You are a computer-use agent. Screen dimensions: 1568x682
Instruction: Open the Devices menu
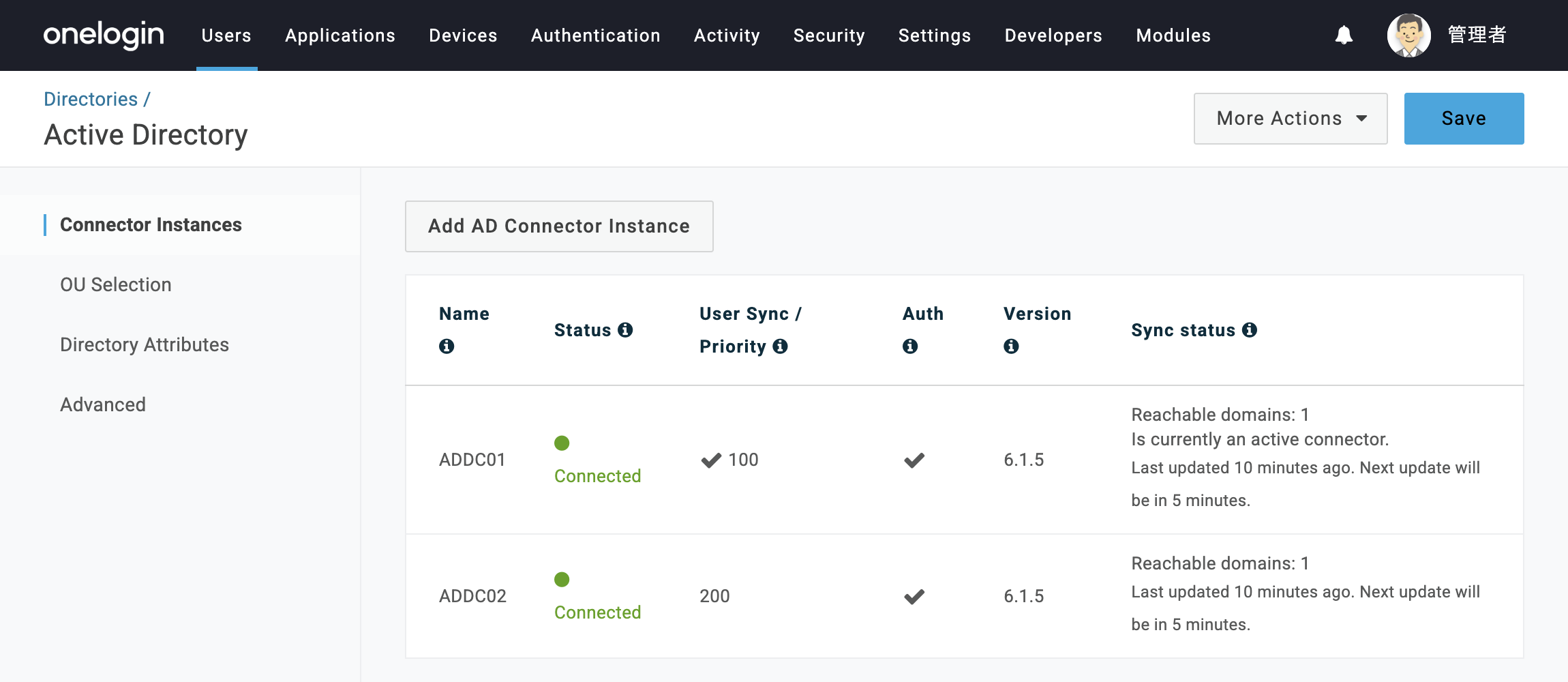(x=463, y=35)
